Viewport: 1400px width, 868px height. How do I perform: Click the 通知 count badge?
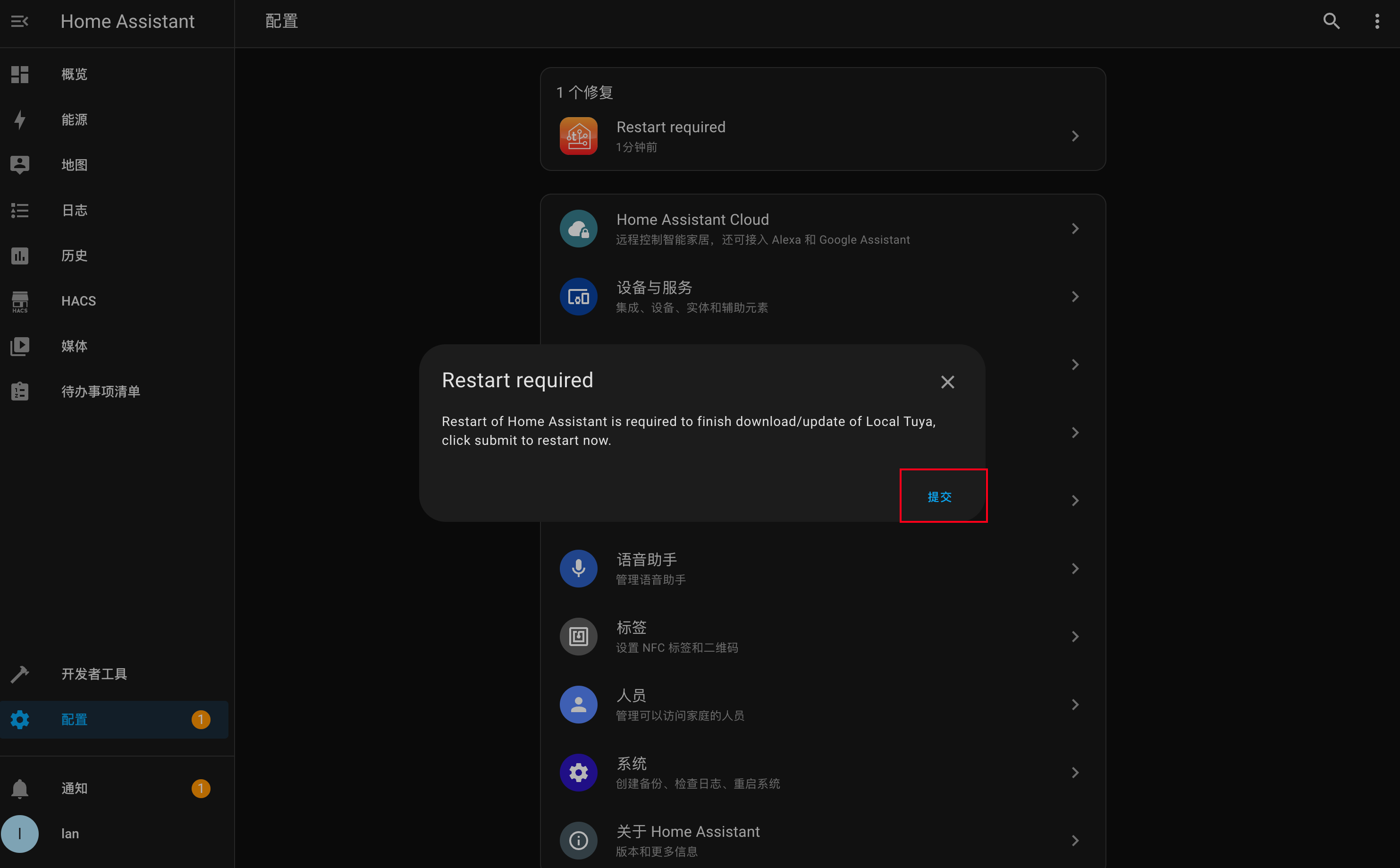tap(201, 788)
